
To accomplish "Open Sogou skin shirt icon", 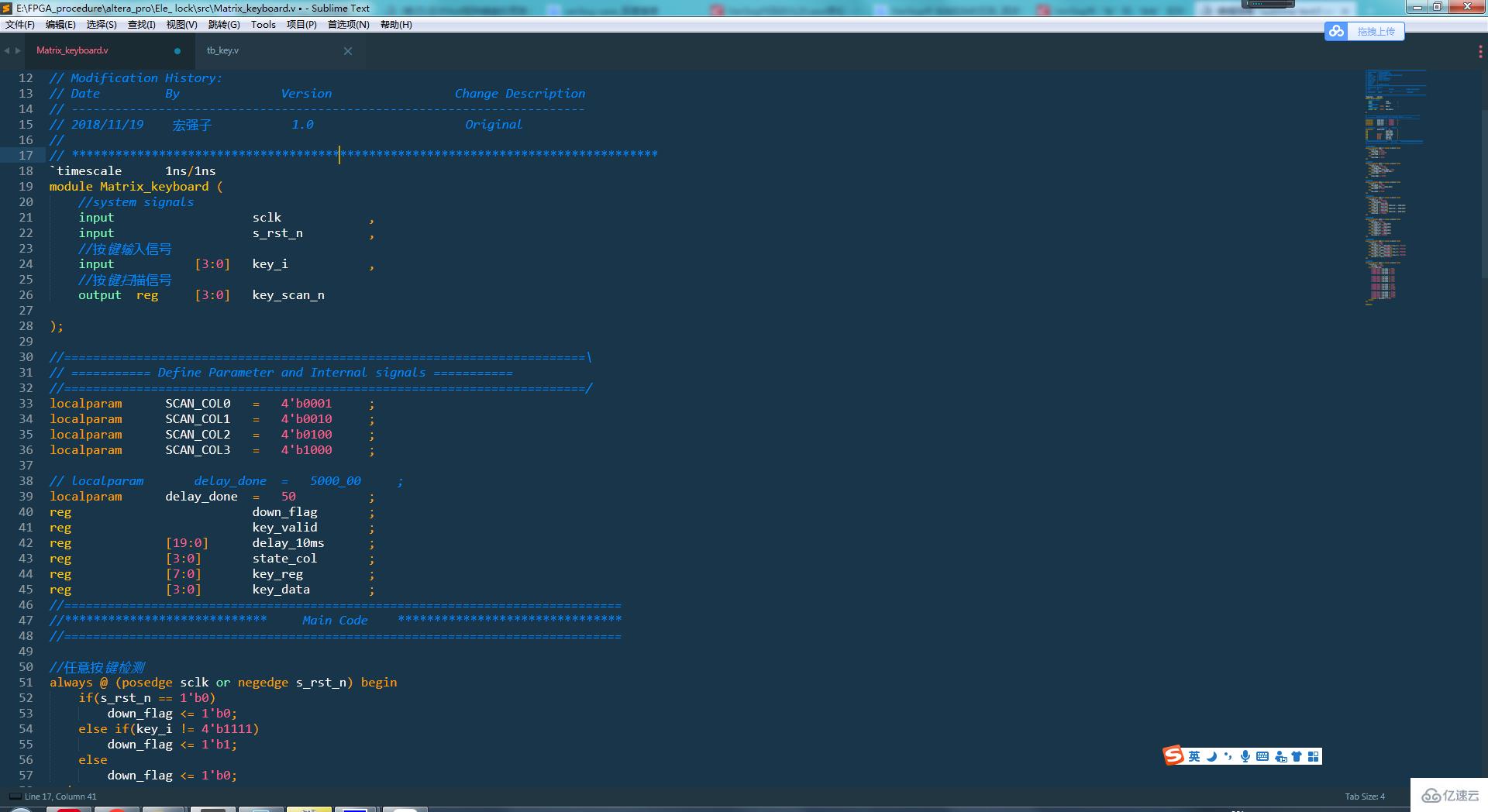I will [x=1297, y=756].
